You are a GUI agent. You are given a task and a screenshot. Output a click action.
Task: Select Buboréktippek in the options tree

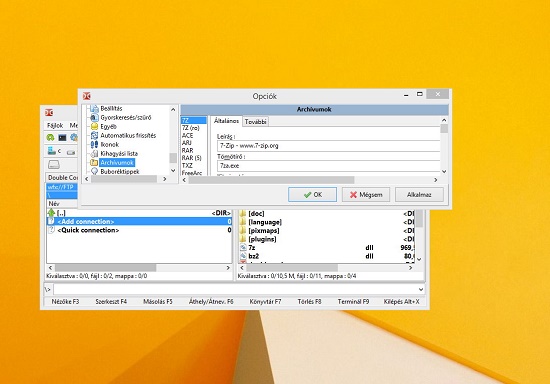point(120,171)
